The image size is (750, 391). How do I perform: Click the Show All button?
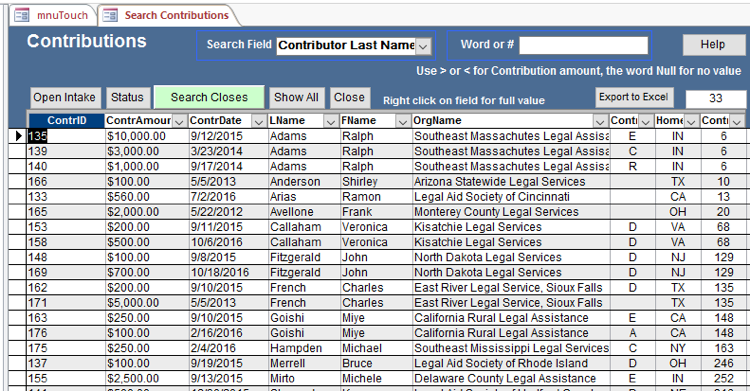pyautogui.click(x=297, y=98)
